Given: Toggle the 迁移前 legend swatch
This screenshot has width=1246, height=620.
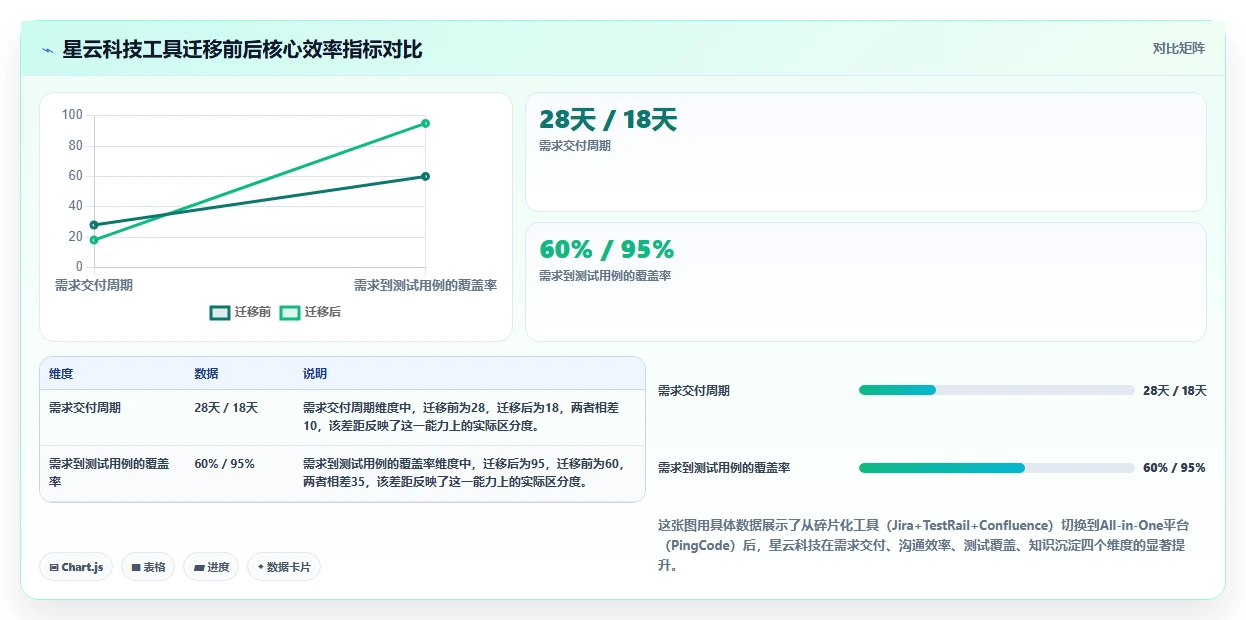Looking at the screenshot, I should pyautogui.click(x=220, y=312).
